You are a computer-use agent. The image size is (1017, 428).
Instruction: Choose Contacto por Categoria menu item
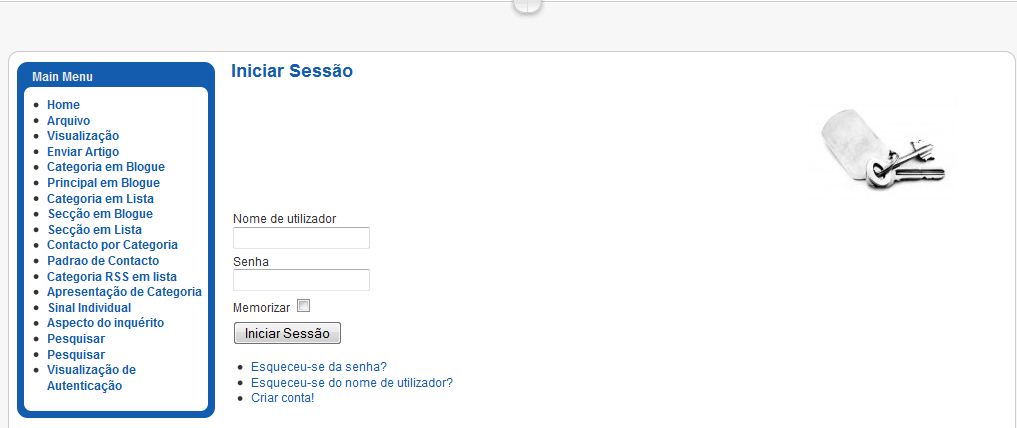(x=112, y=245)
